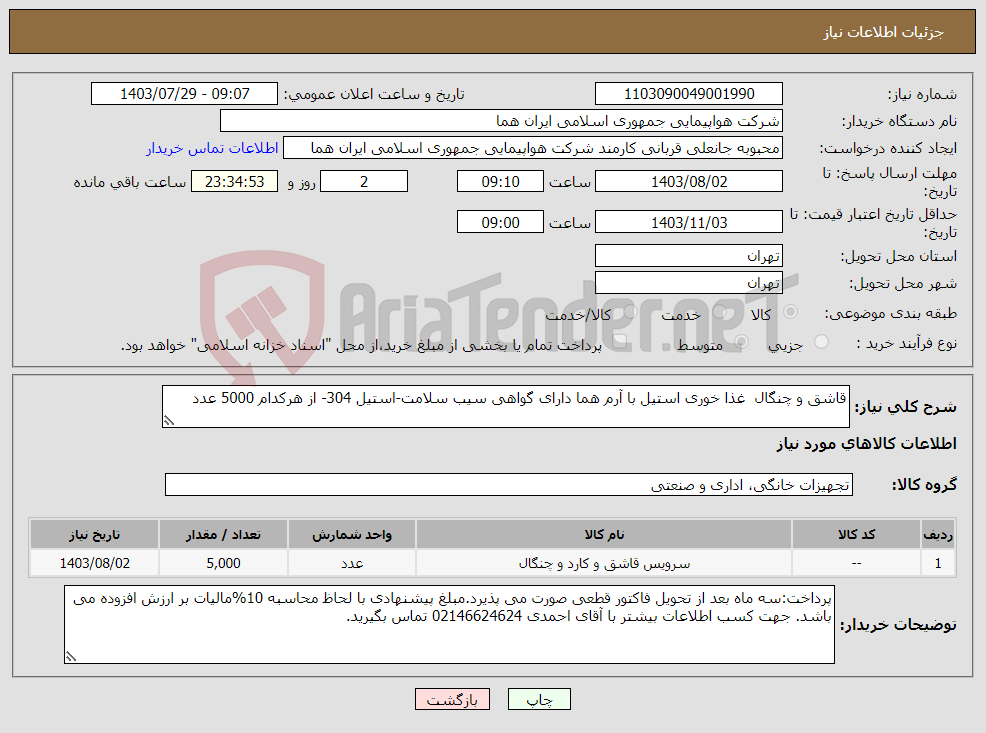Click the goods group field تجهیزات خانگی، اداری و صنعتی
This screenshot has width=986, height=733.
[509, 485]
